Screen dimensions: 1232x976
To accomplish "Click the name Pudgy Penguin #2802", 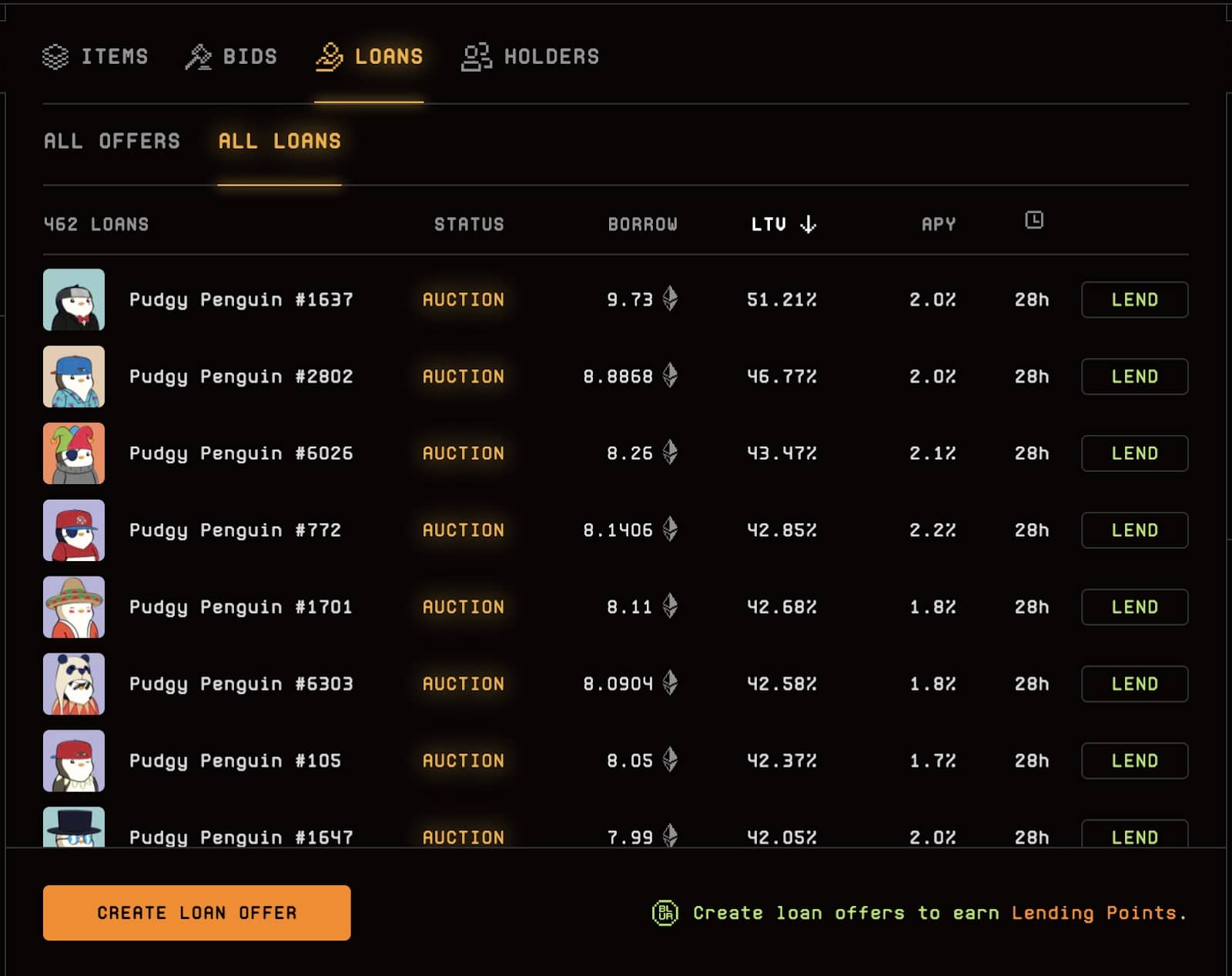I will (x=241, y=376).
